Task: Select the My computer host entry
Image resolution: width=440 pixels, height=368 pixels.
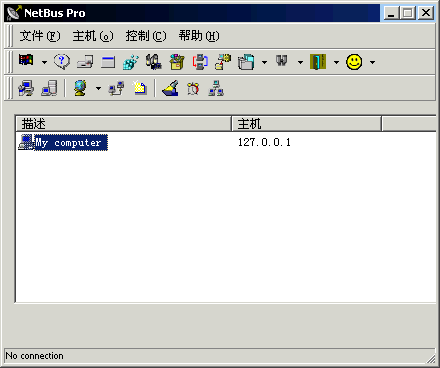Action: (x=71, y=143)
